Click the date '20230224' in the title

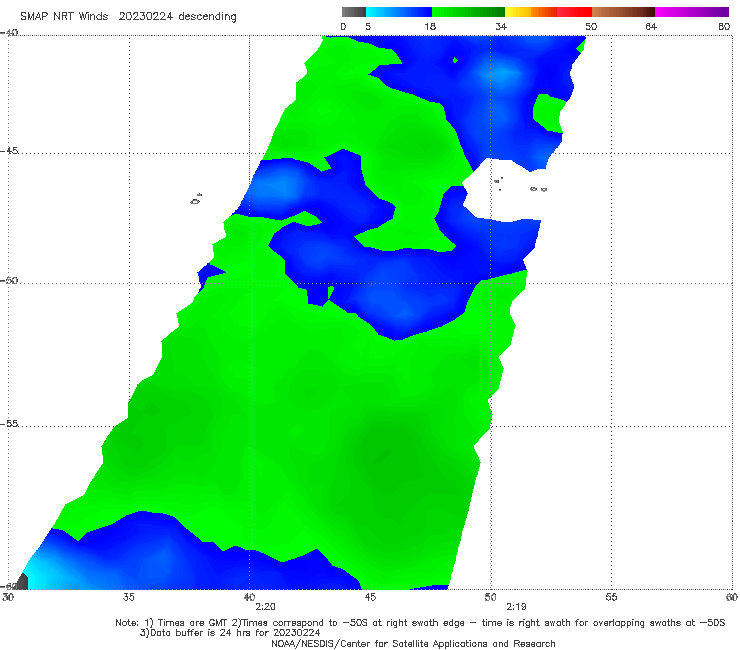coord(146,17)
